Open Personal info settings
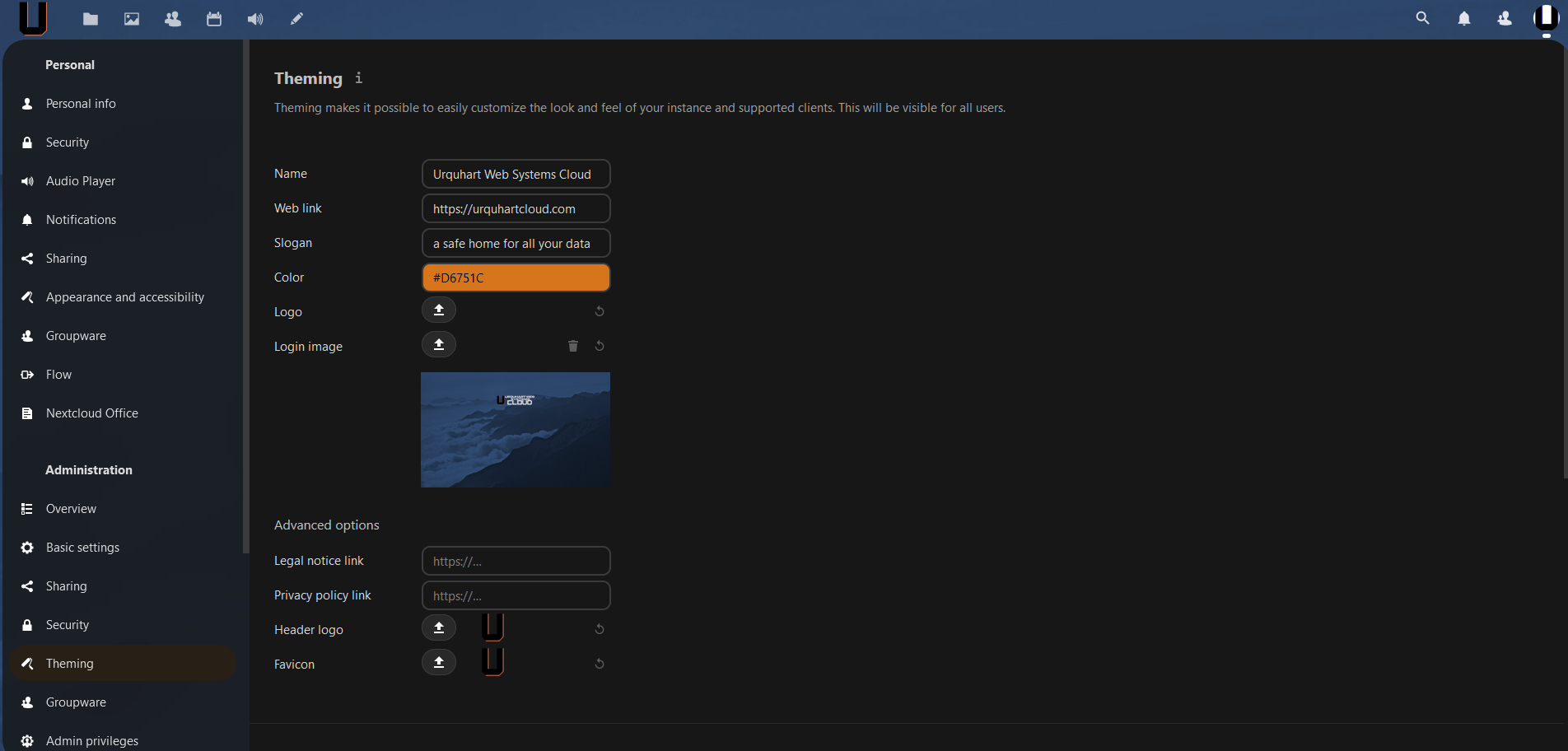This screenshot has height=751, width=1568. [x=124, y=104]
